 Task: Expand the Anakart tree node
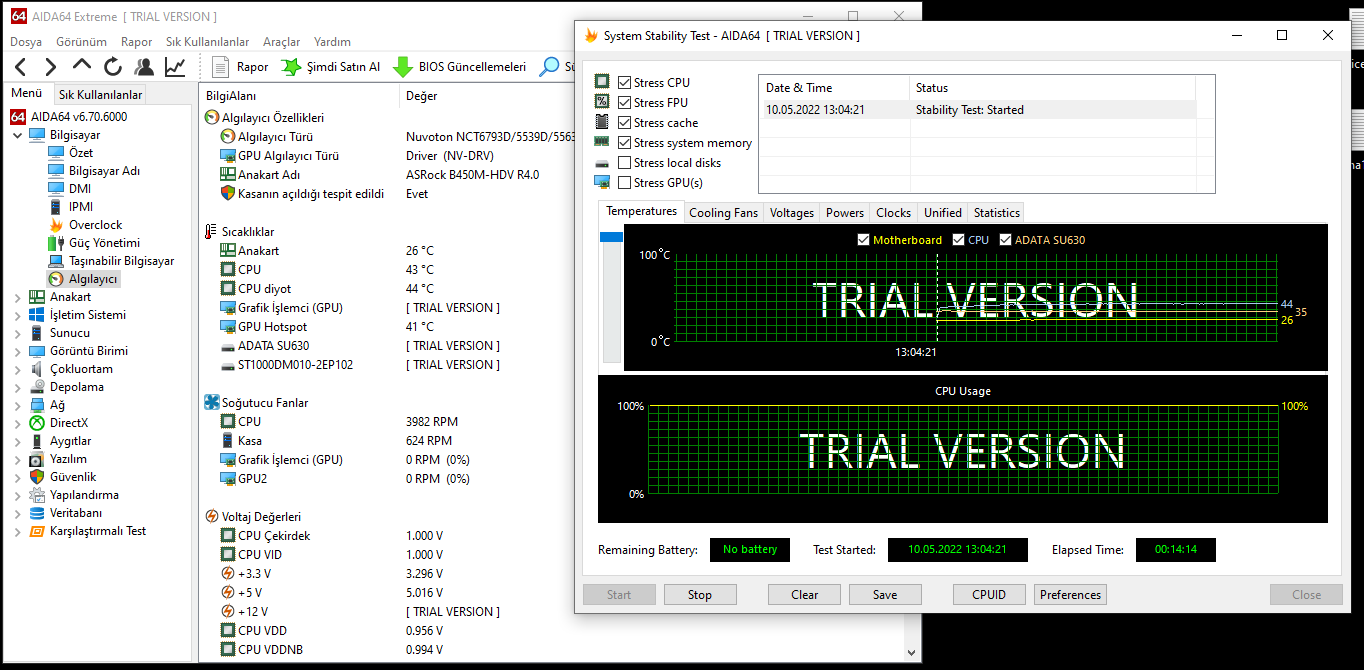18,297
